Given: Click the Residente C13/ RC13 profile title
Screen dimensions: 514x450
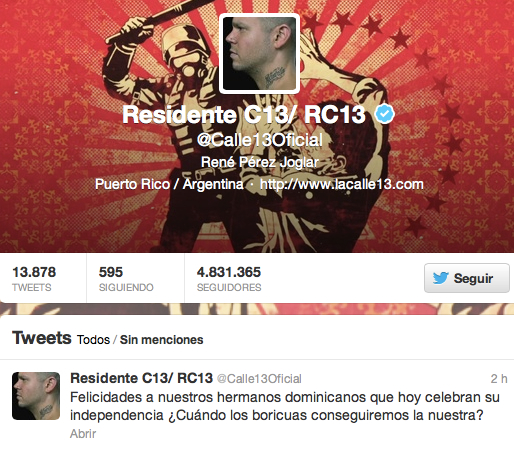Looking at the screenshot, I should point(244,115).
